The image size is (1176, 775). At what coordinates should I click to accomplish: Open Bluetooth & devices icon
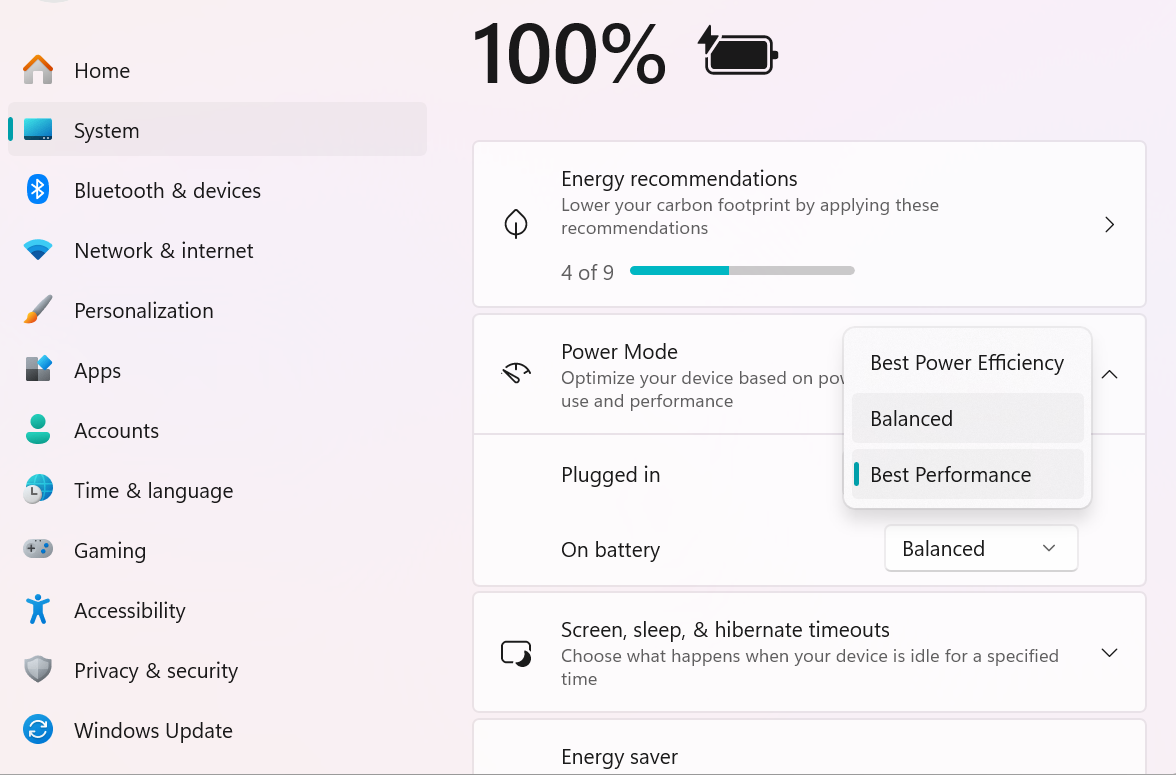point(38,190)
